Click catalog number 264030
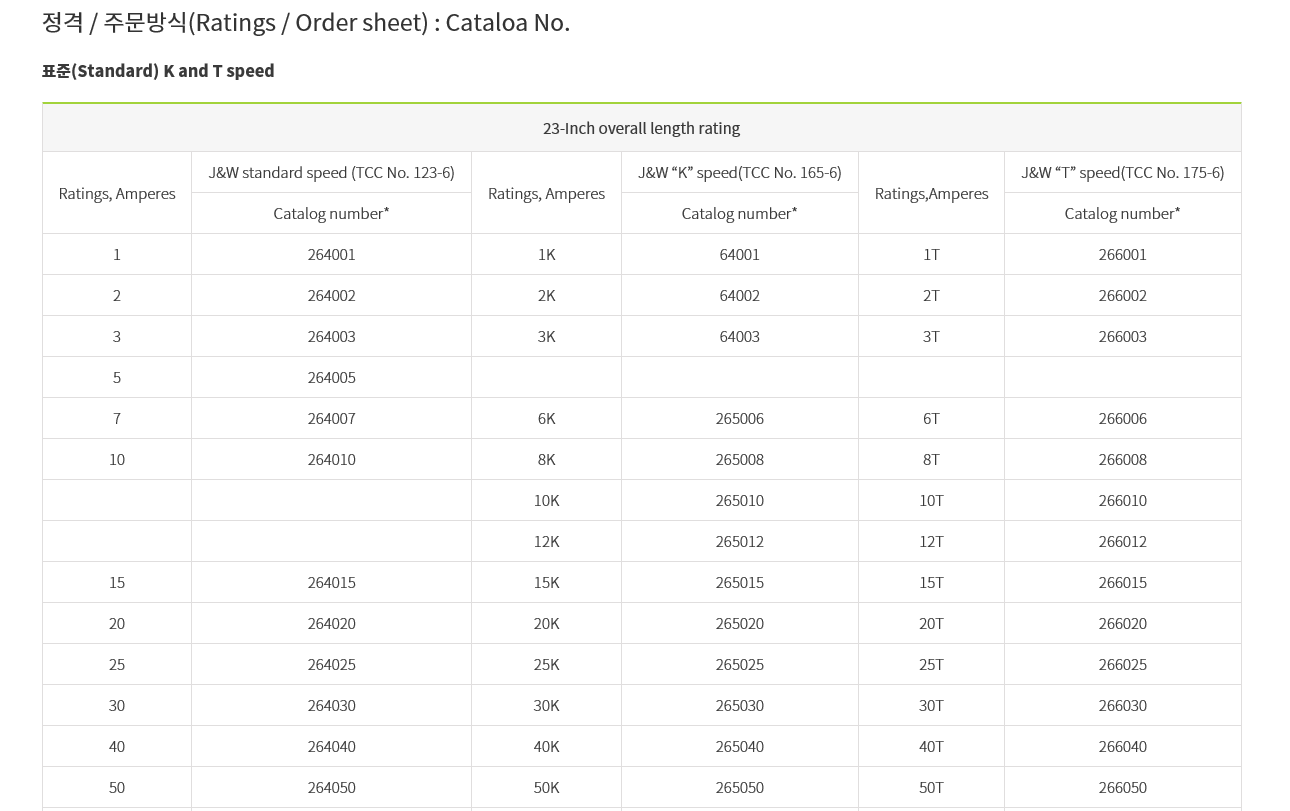The image size is (1290, 811). coord(331,705)
